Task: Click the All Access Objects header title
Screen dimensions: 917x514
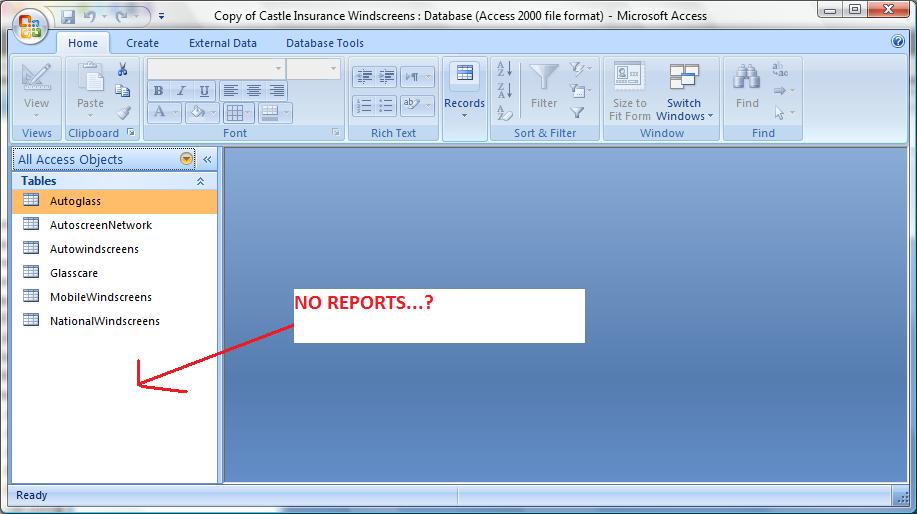Action: point(70,160)
